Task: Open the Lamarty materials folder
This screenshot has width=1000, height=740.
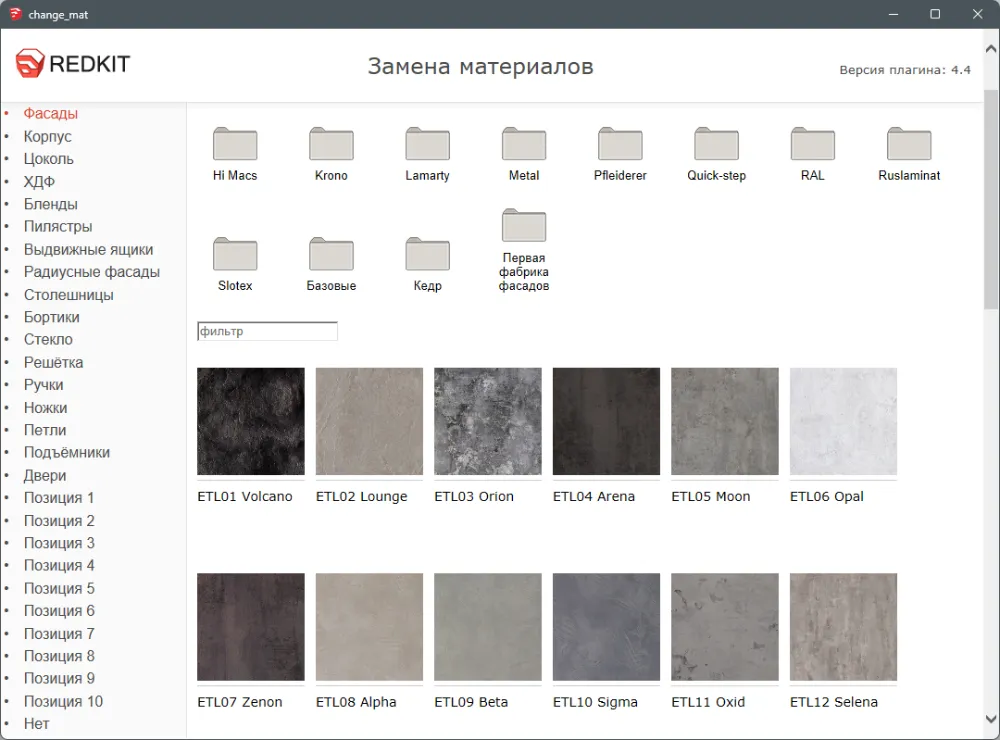Action: [x=427, y=145]
